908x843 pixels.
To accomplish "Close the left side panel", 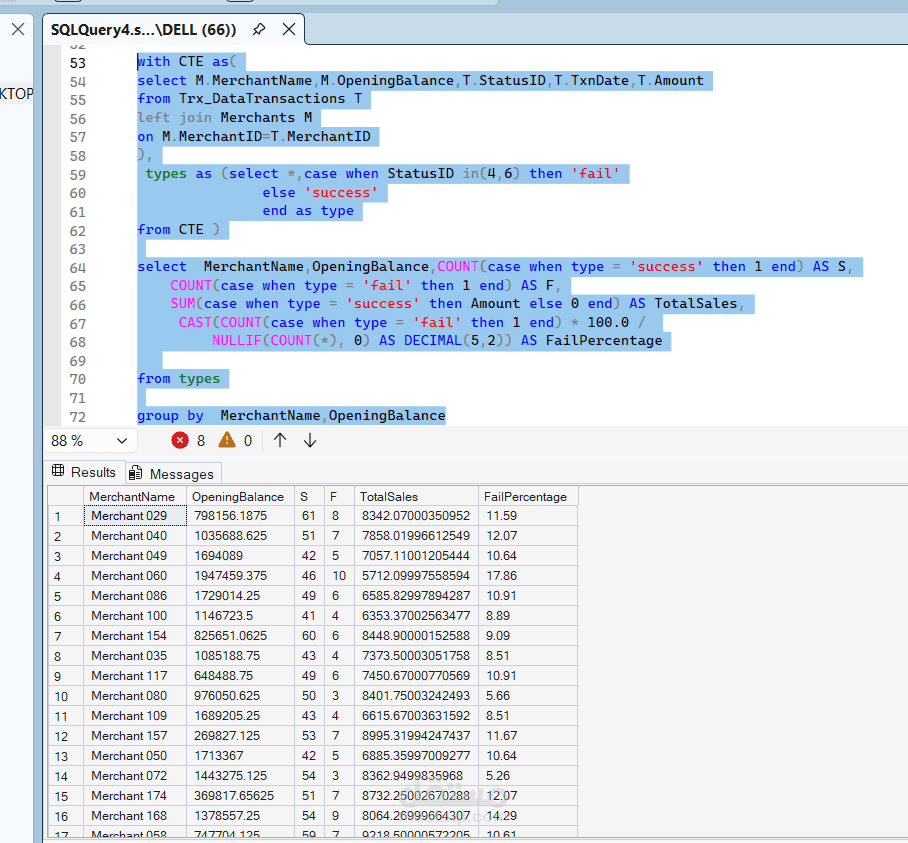I will coord(18,29).
